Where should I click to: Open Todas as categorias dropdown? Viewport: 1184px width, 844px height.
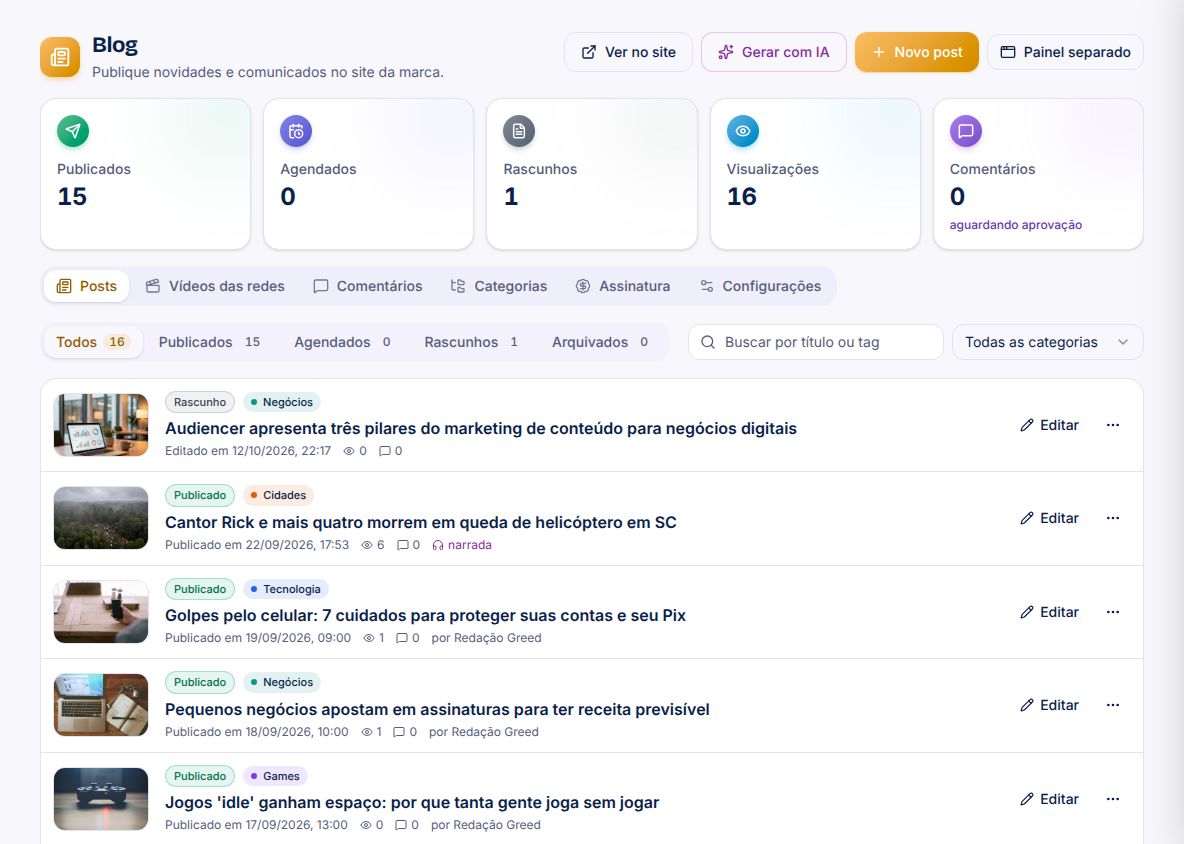[x=1047, y=342]
